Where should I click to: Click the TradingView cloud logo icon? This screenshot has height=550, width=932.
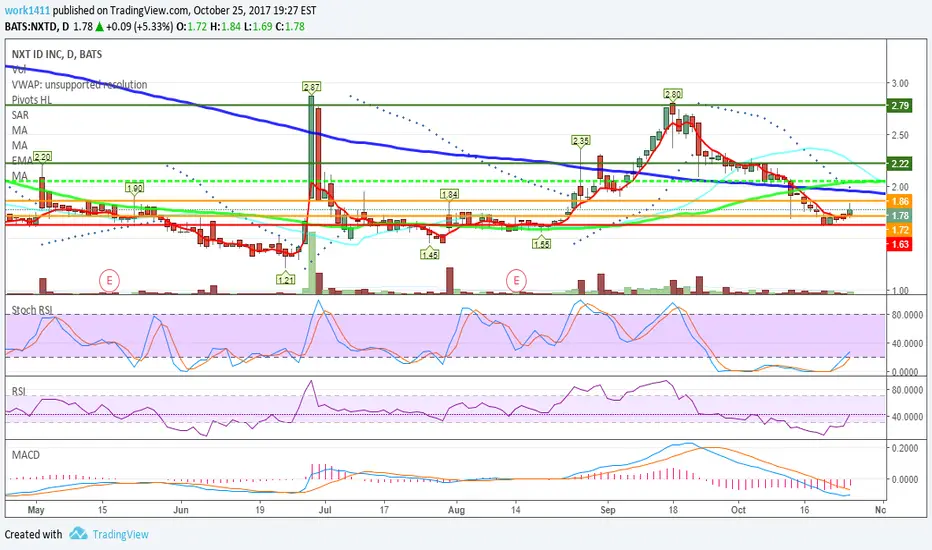(78, 533)
